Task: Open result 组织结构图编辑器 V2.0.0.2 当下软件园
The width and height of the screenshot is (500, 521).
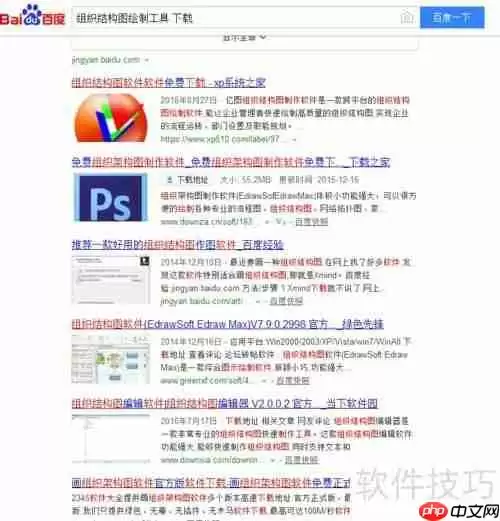Action: coord(225,404)
